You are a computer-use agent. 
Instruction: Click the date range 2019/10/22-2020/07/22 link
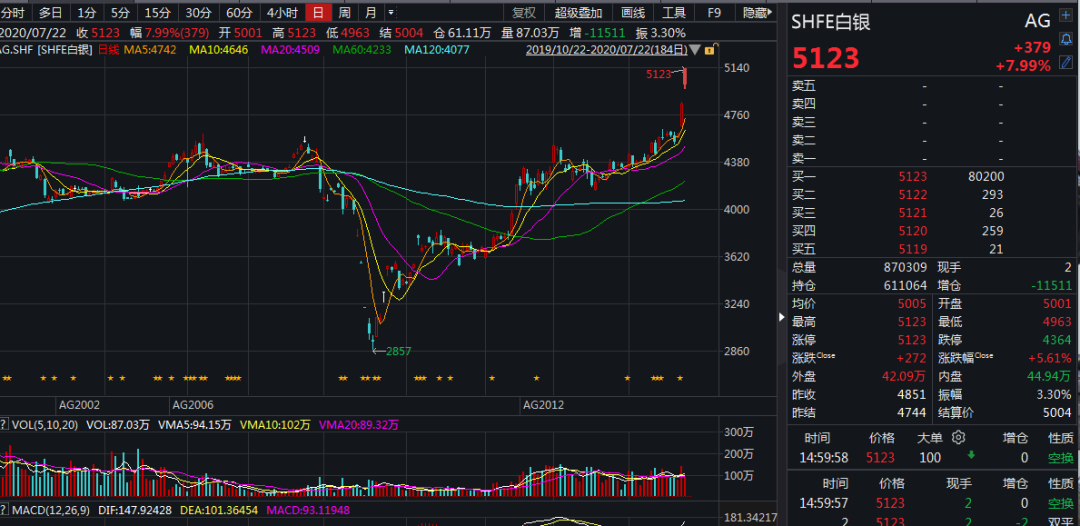click(606, 50)
